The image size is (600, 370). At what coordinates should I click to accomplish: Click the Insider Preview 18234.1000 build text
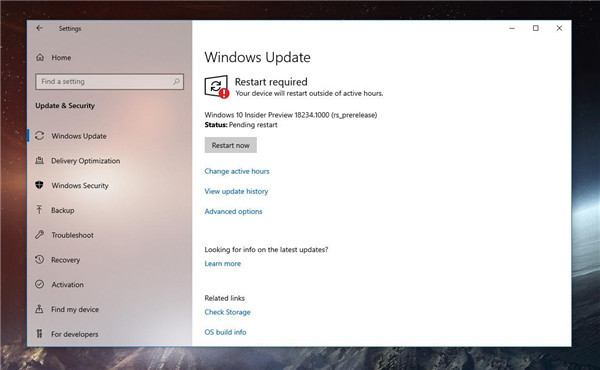tap(291, 115)
